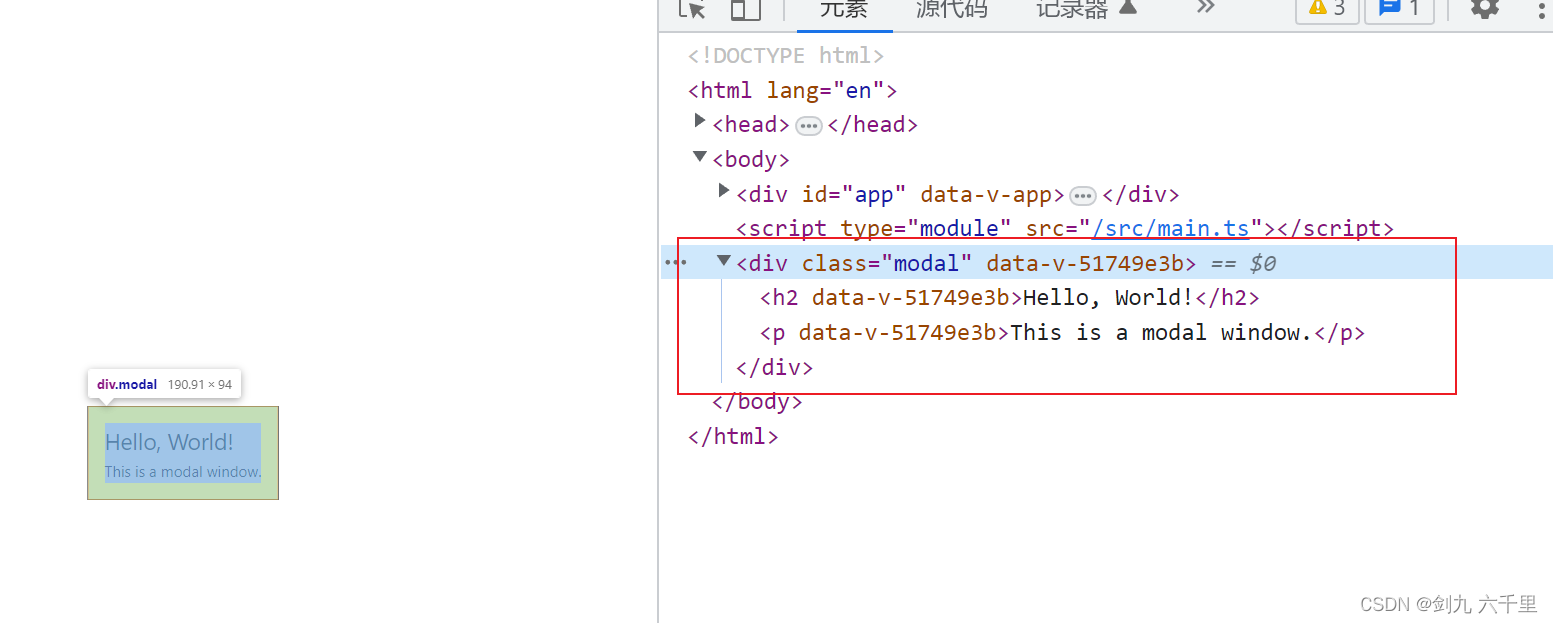Select the h2 Hello, World! row
This screenshot has height=623, width=1553.
1009,298
